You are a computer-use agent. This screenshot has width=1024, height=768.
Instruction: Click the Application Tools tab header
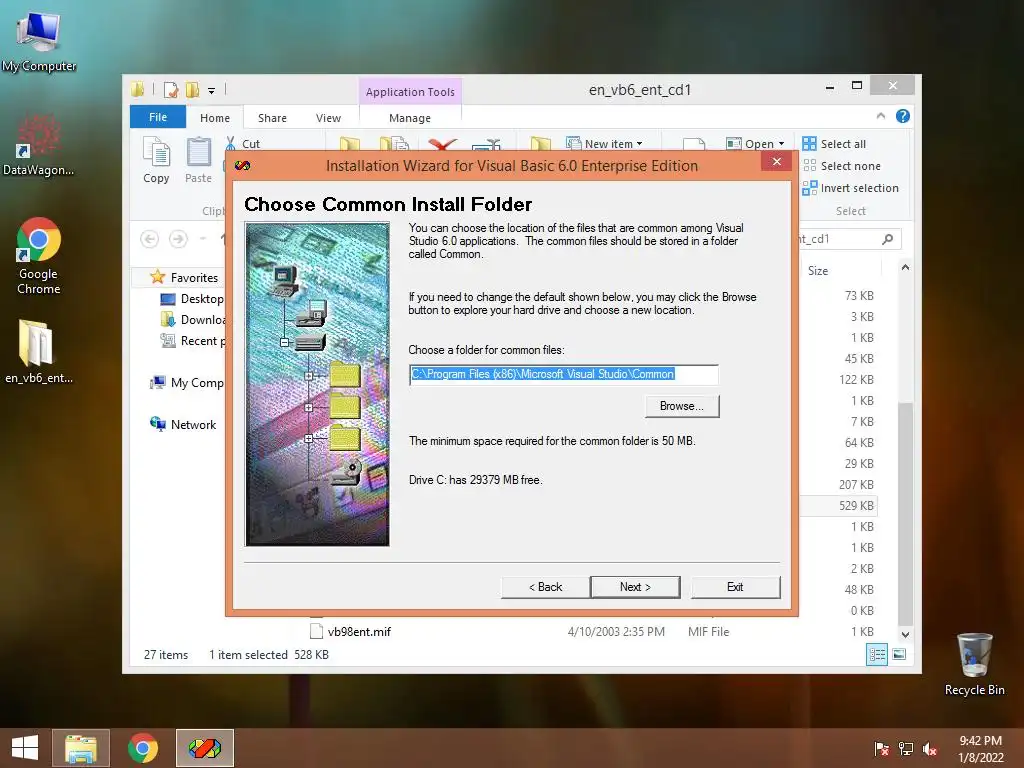coord(410,92)
